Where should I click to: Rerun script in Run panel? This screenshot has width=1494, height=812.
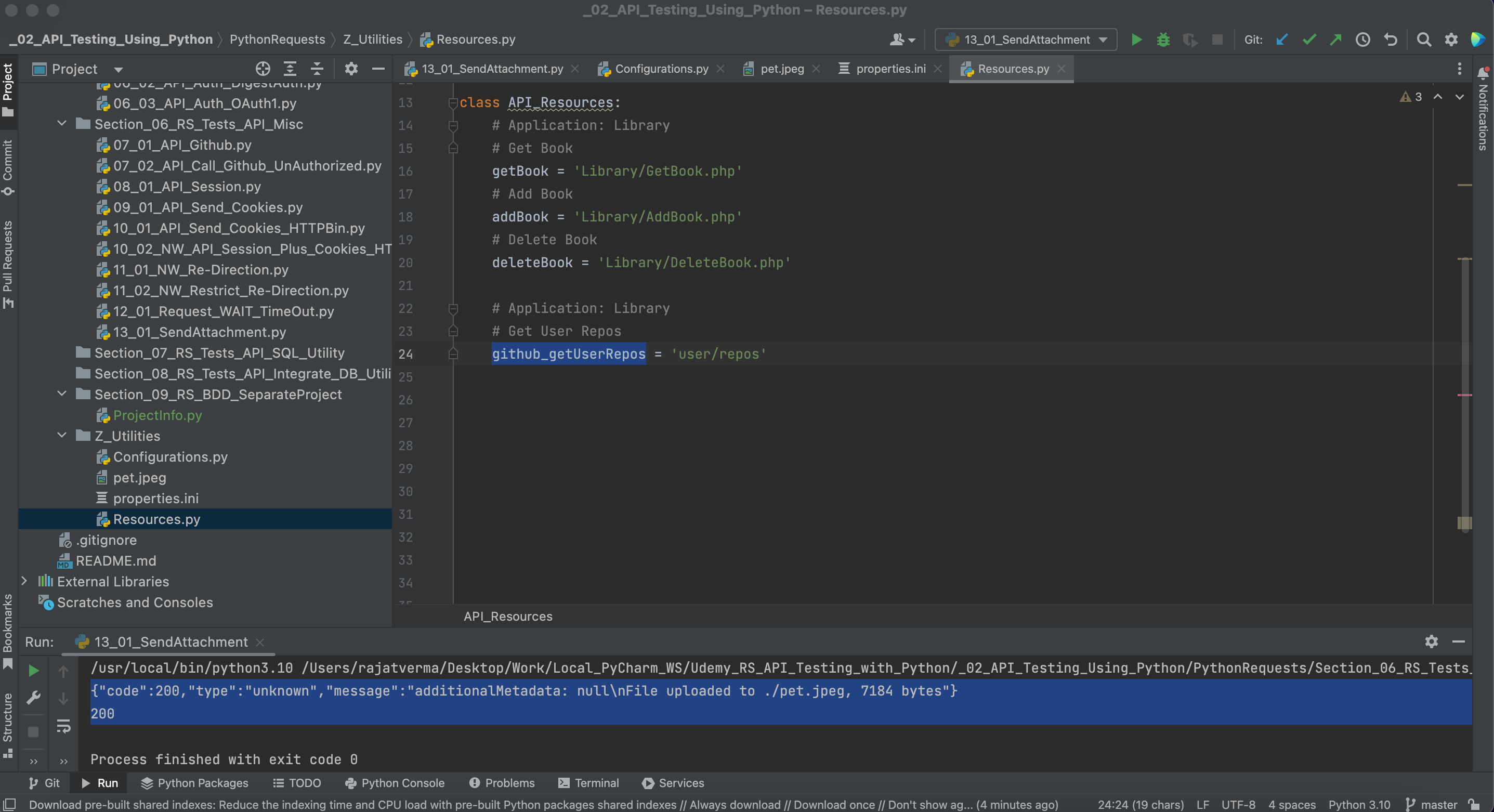tap(34, 671)
